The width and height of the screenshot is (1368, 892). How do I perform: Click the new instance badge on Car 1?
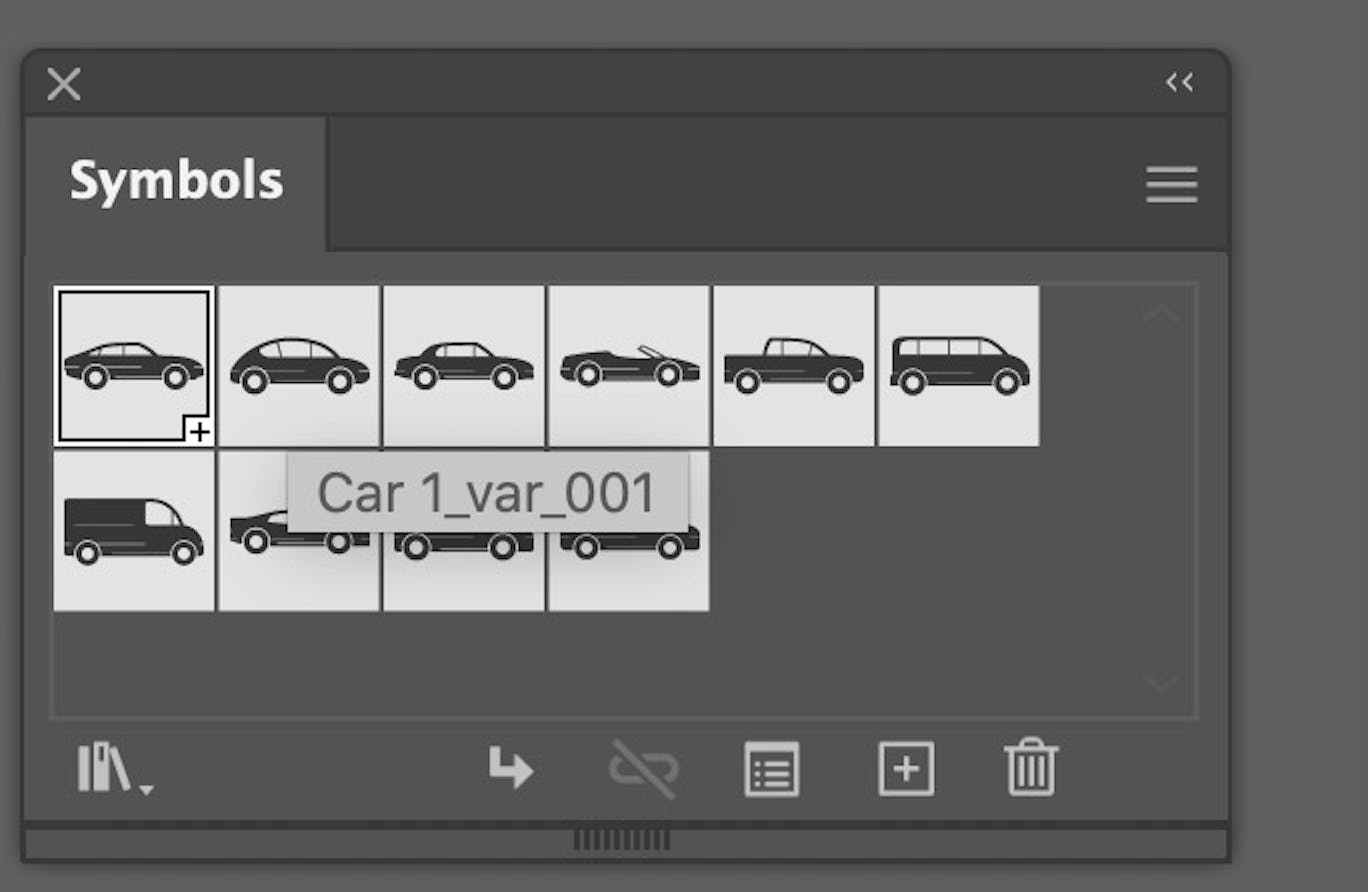pyautogui.click(x=198, y=430)
